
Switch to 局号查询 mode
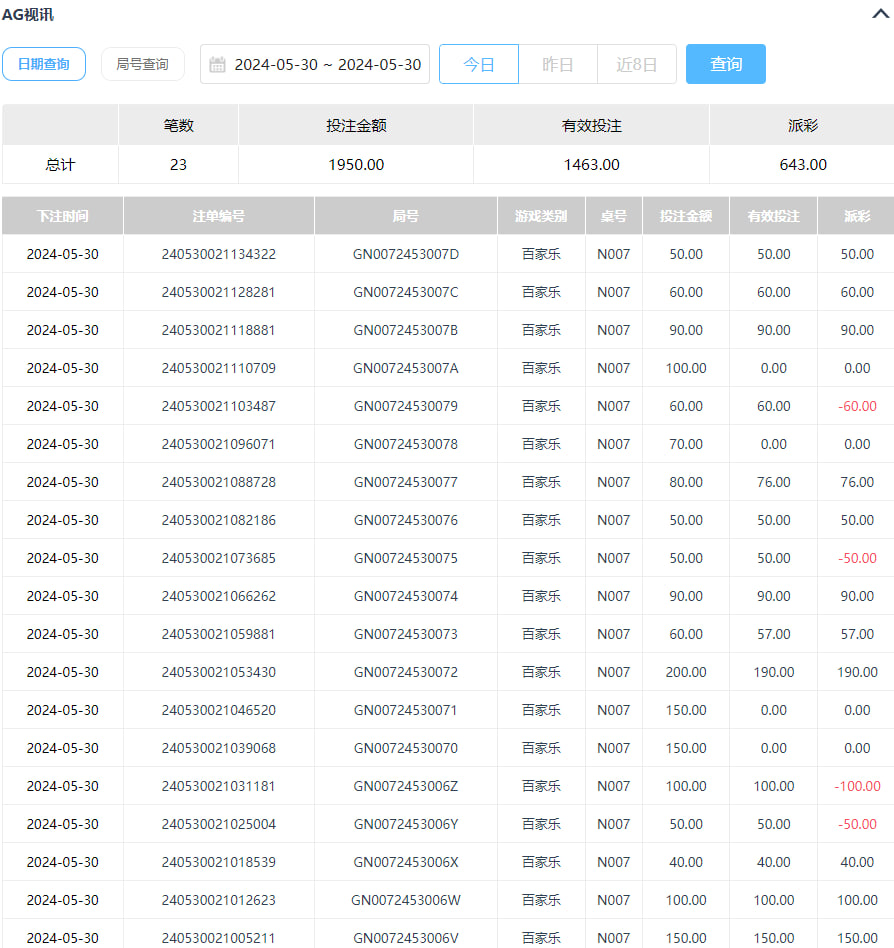[142, 64]
